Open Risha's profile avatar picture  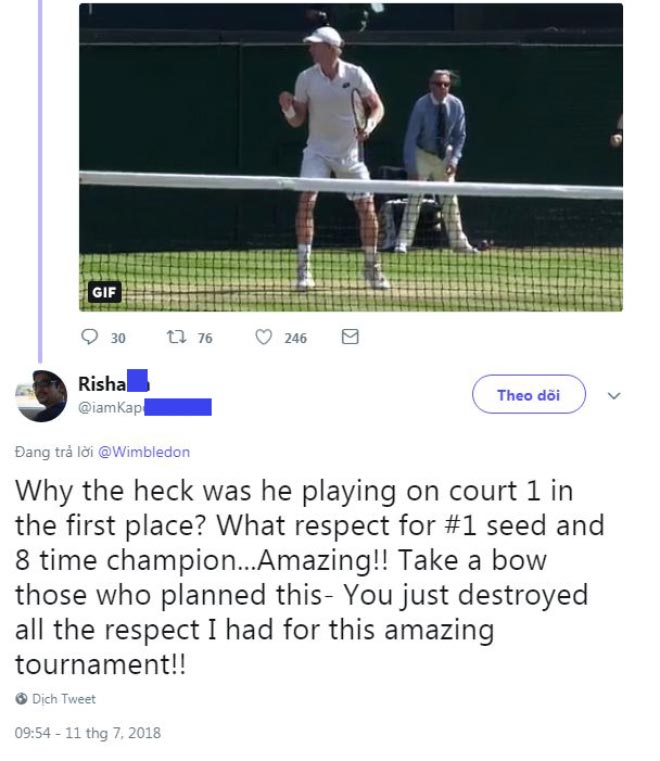pos(41,397)
